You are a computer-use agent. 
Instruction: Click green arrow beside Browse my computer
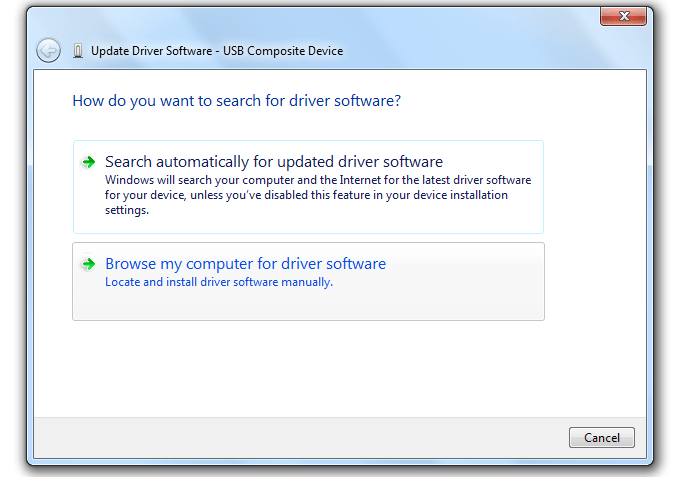(89, 265)
